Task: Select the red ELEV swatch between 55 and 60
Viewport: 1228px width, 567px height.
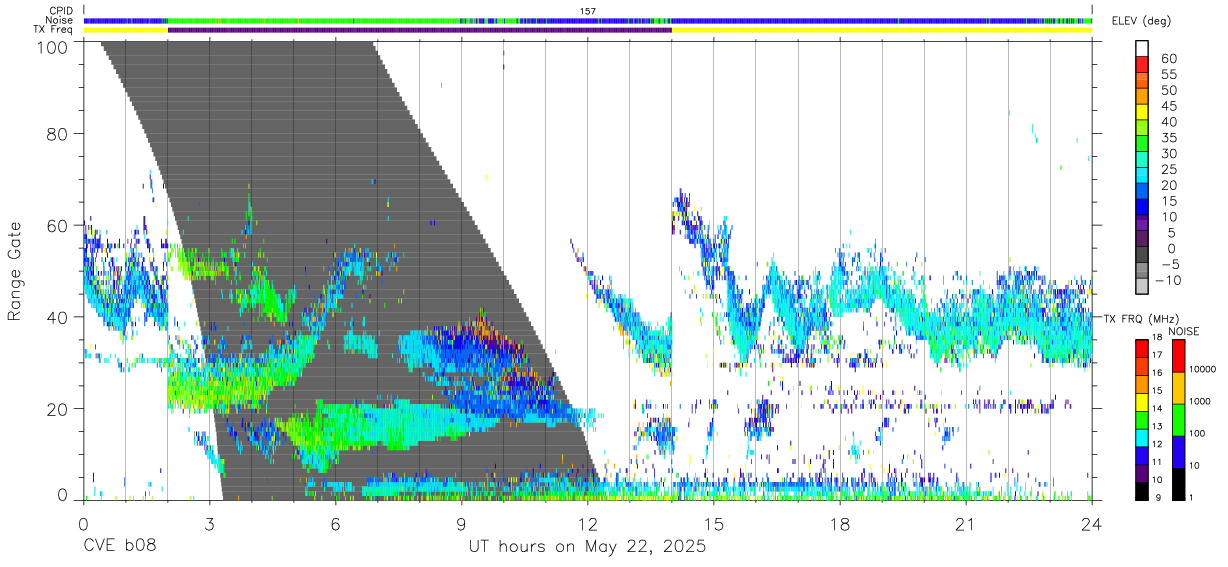Action: (x=1141, y=65)
